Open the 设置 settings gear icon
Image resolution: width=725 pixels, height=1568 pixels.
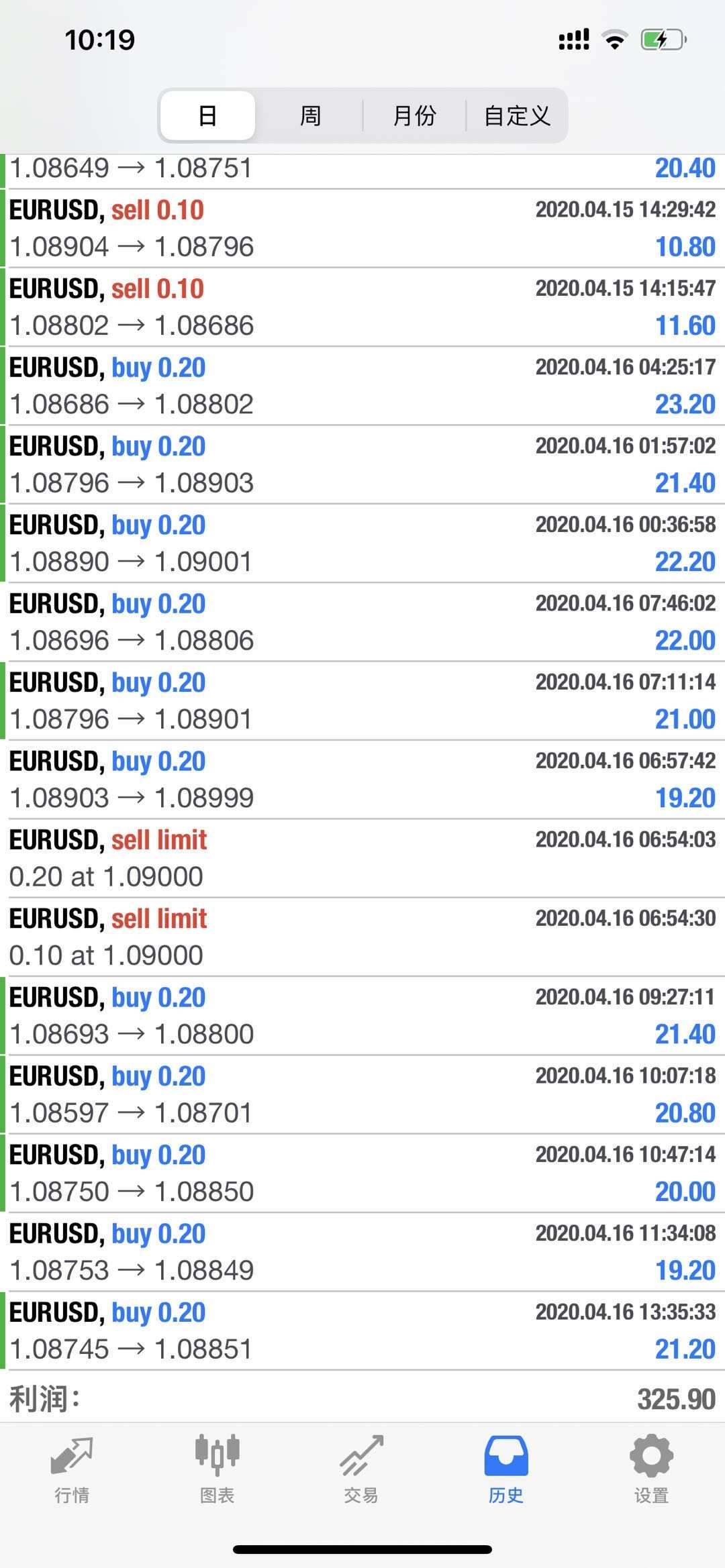(651, 1456)
